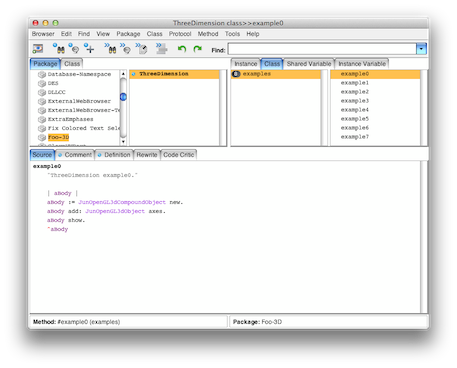Click the Database-Namespace package icon
The width and height of the screenshot is (457, 368).
pos(42,74)
